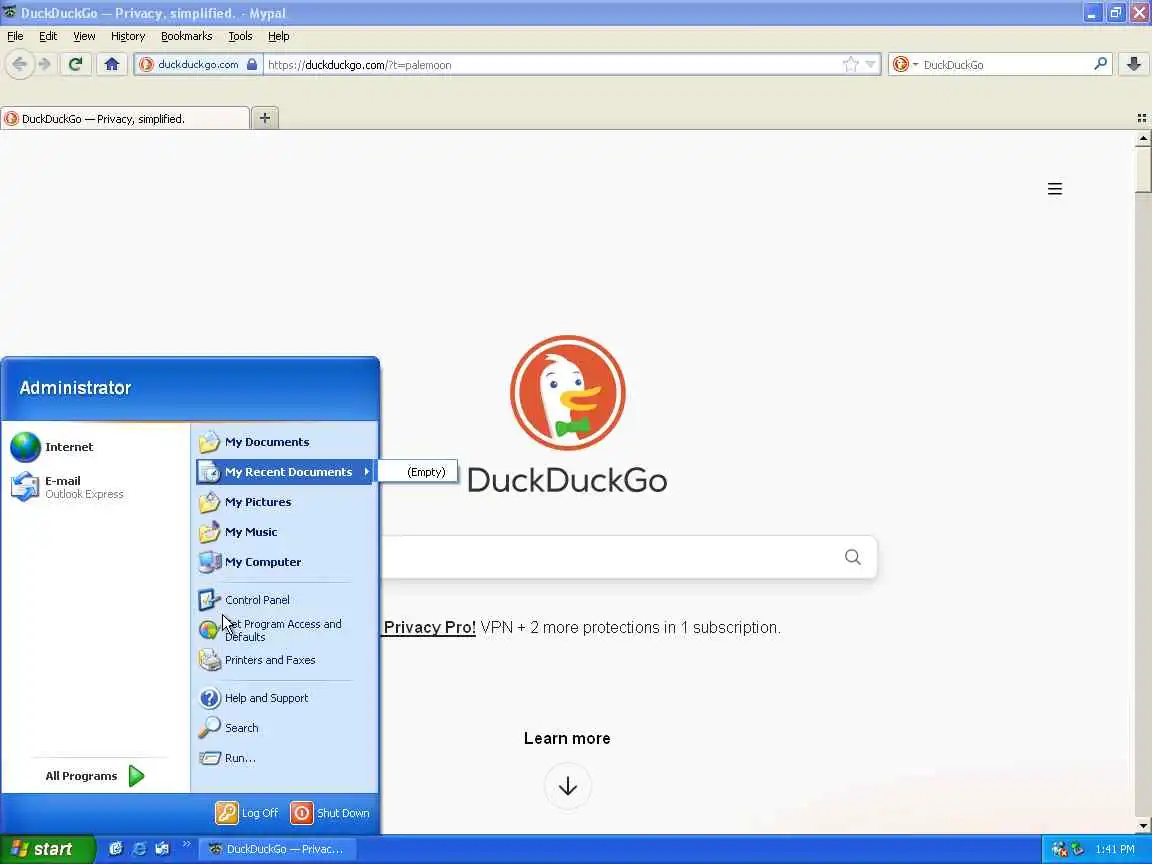
Task: Open My Pictures folder
Action: click(285, 502)
